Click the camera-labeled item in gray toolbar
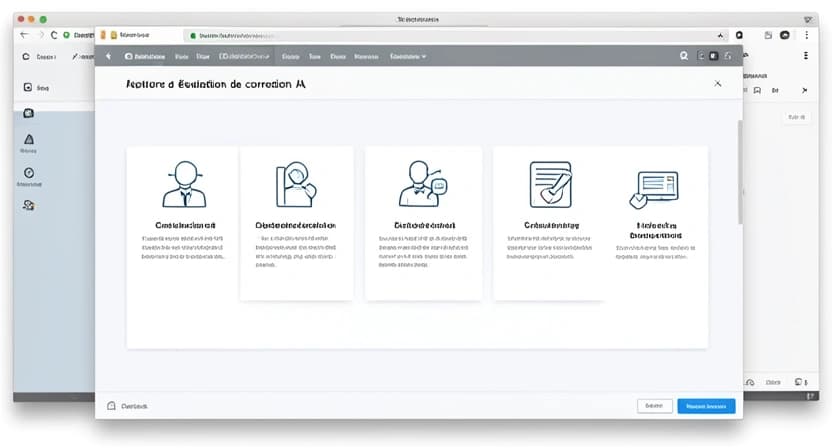This screenshot has width=832, height=448. coord(144,56)
